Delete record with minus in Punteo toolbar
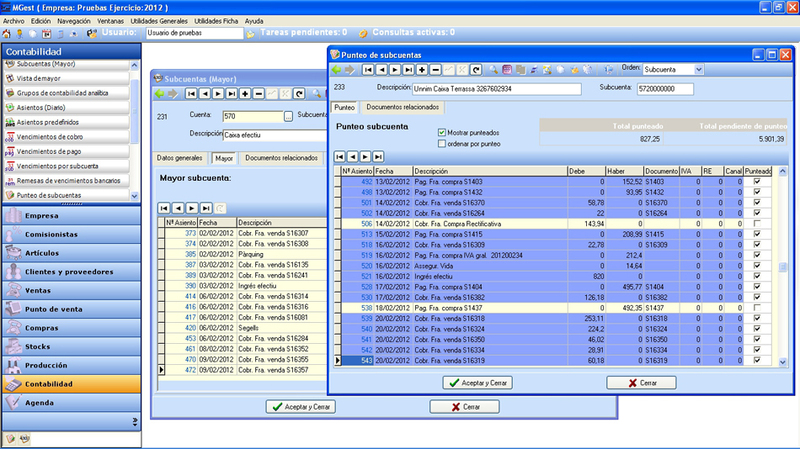 (435, 69)
